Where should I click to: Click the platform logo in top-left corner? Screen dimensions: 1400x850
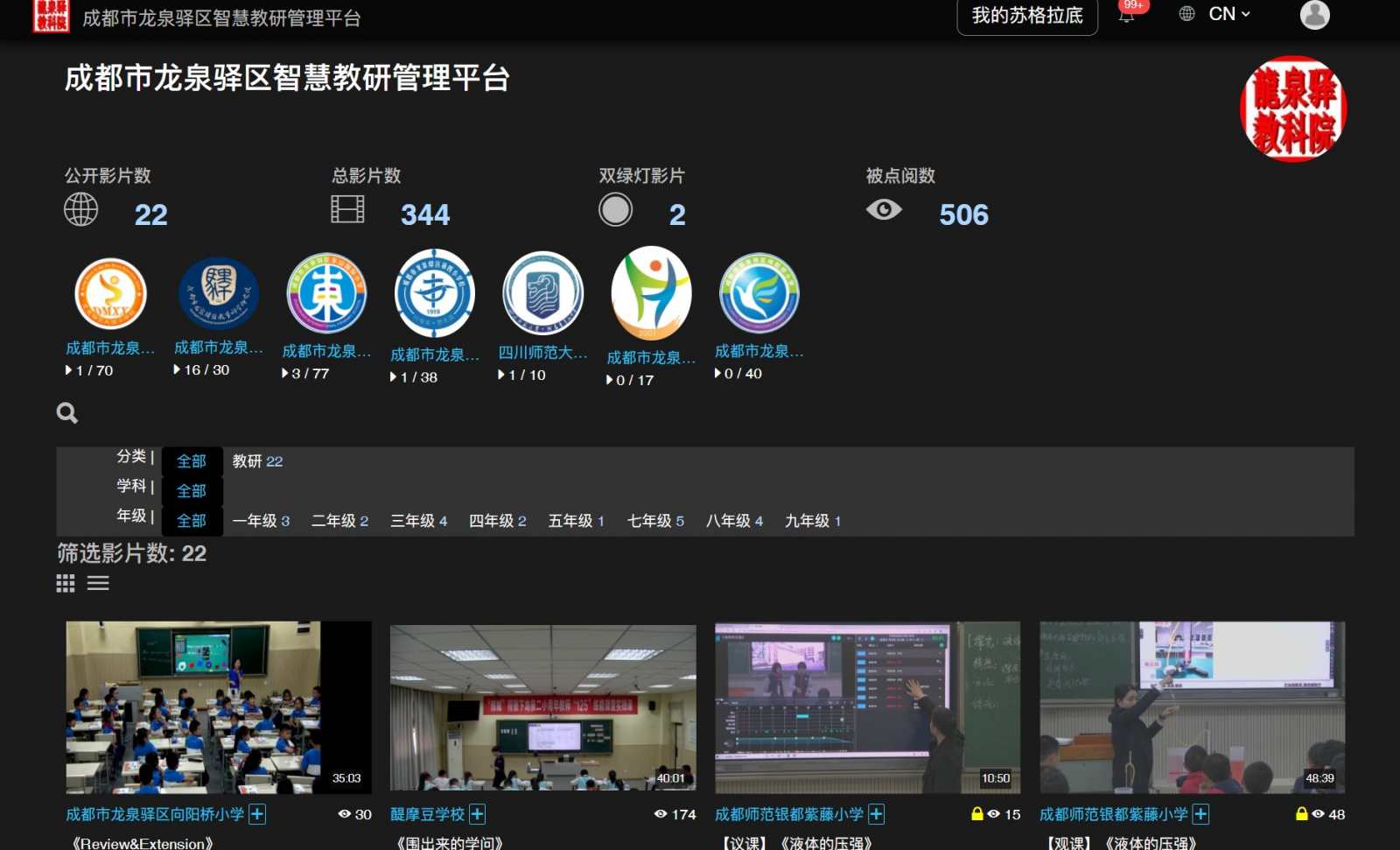(51, 16)
